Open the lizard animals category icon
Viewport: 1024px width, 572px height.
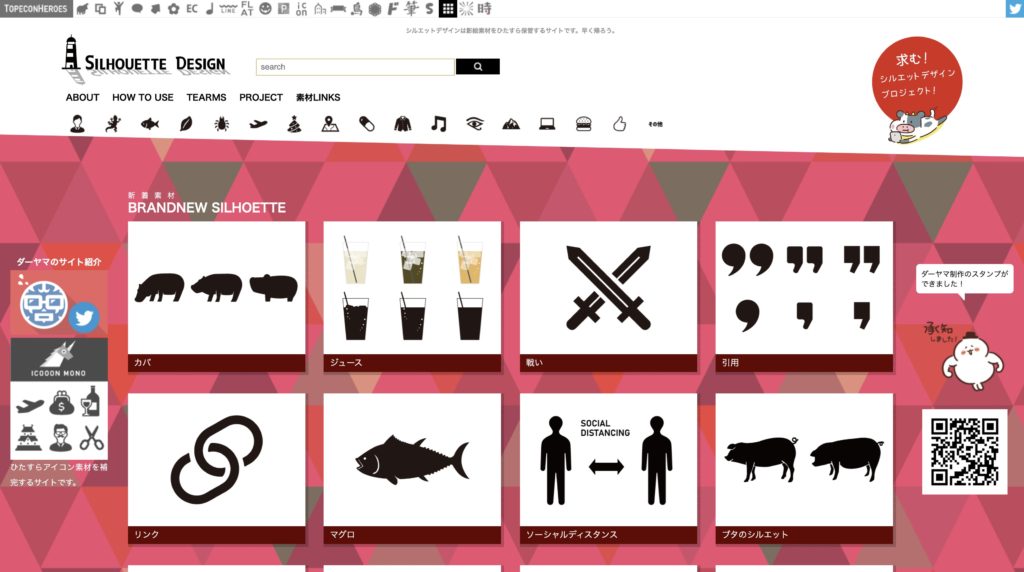point(114,123)
